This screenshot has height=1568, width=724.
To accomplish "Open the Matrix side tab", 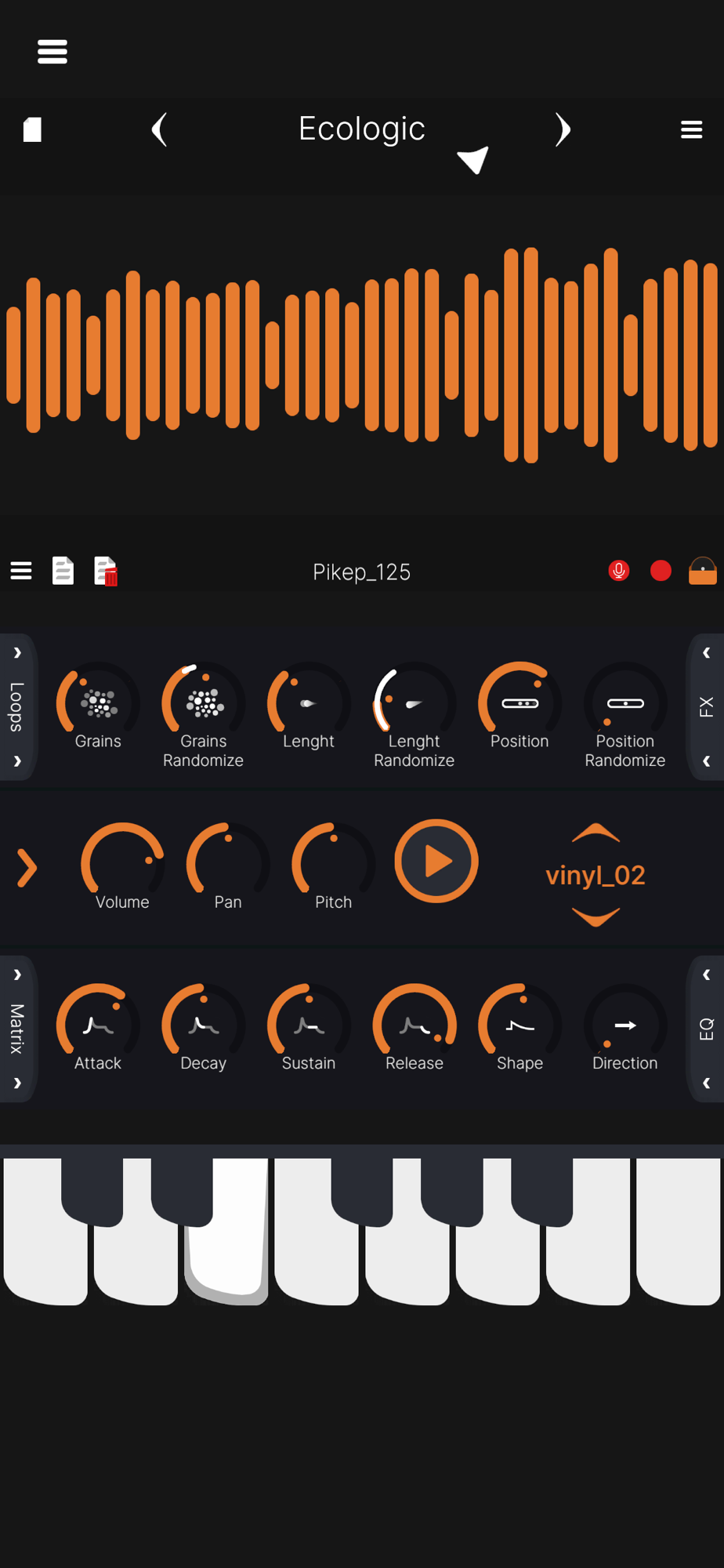I will coord(17,1029).
